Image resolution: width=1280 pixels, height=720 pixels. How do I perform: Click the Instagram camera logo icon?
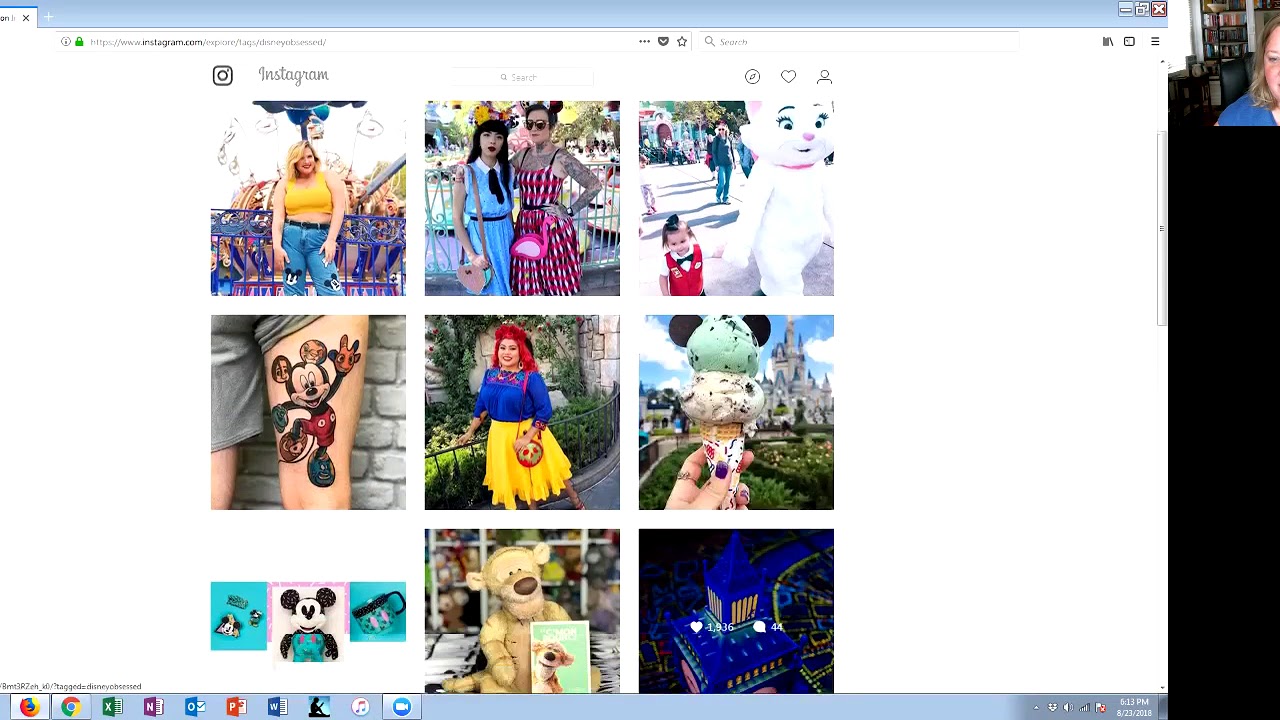click(x=222, y=76)
